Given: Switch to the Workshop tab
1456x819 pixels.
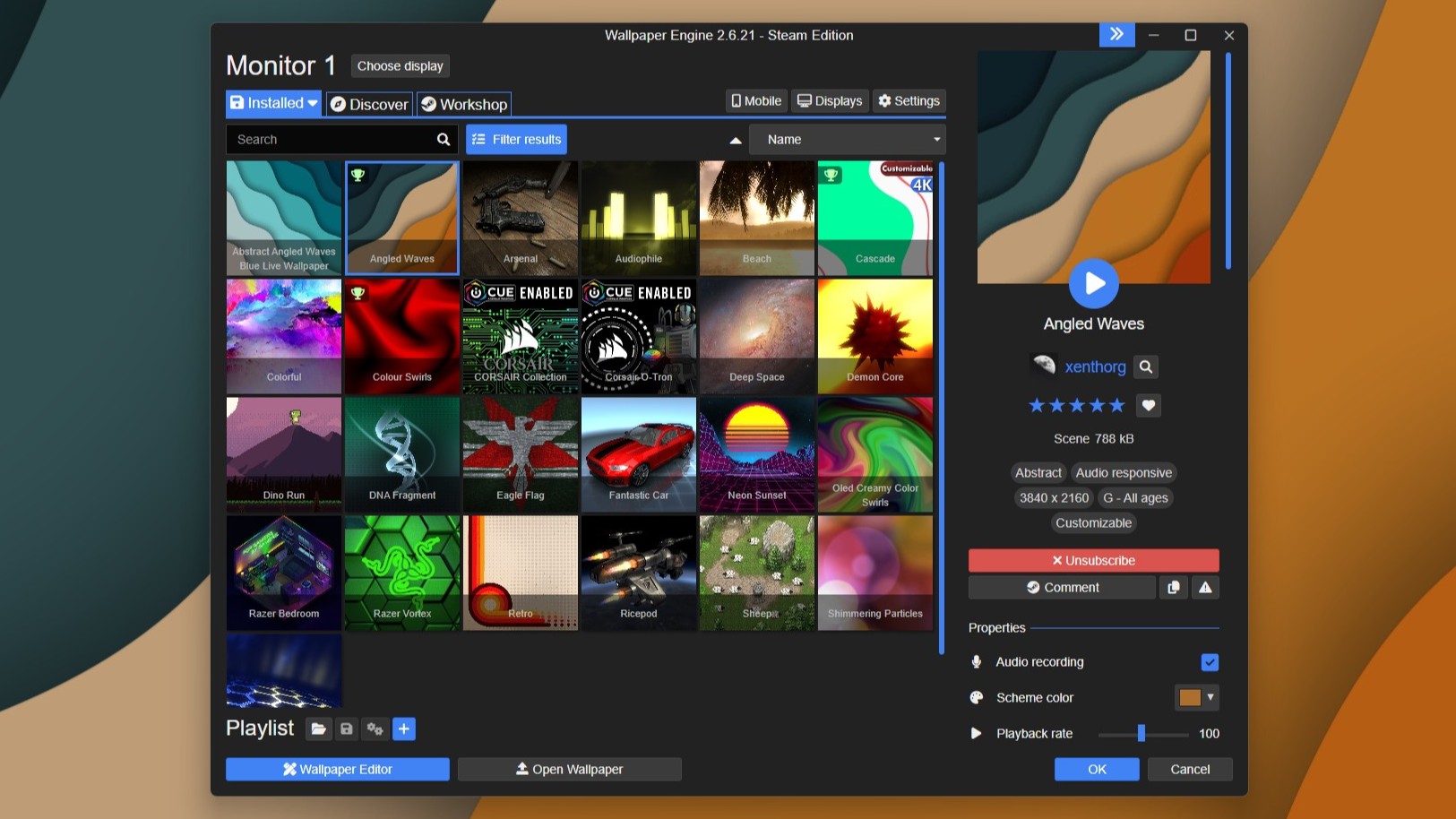Looking at the screenshot, I should pyautogui.click(x=464, y=105).
